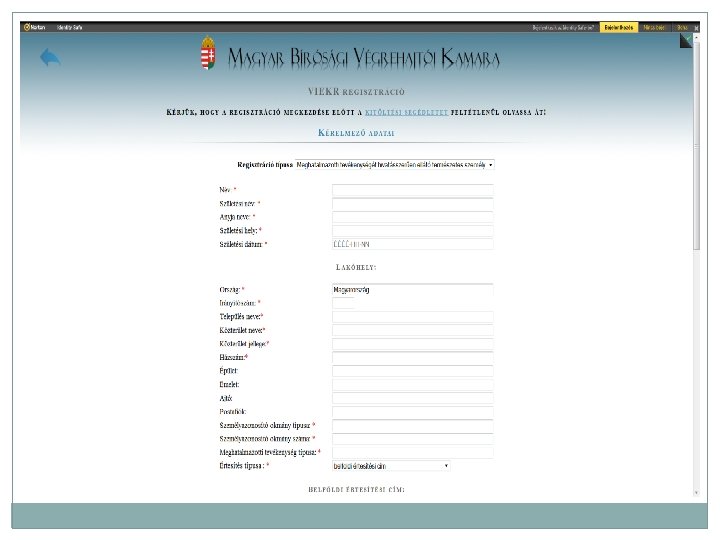Viewport: 720px width, 540px height.
Task: Click the scroll down arrow at the bottom right
Action: [696, 492]
